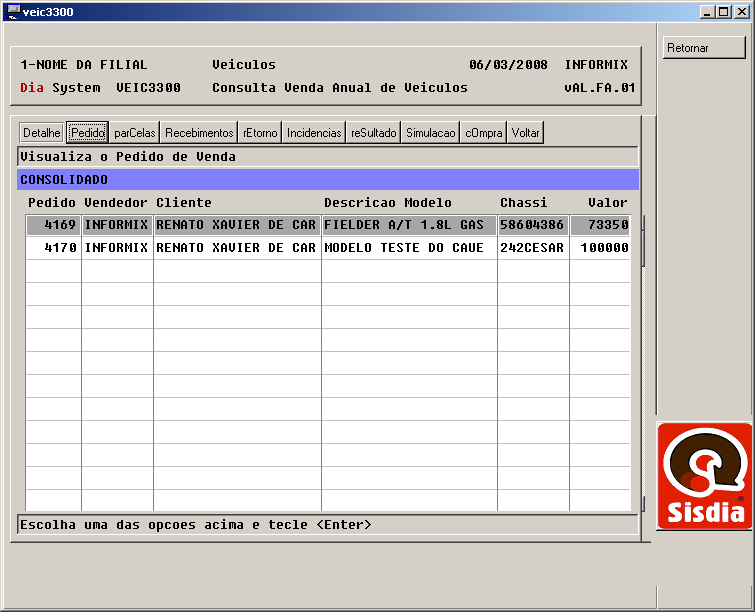Maximize the veic3300 window
This screenshot has width=755, height=612.
[x=724, y=11]
